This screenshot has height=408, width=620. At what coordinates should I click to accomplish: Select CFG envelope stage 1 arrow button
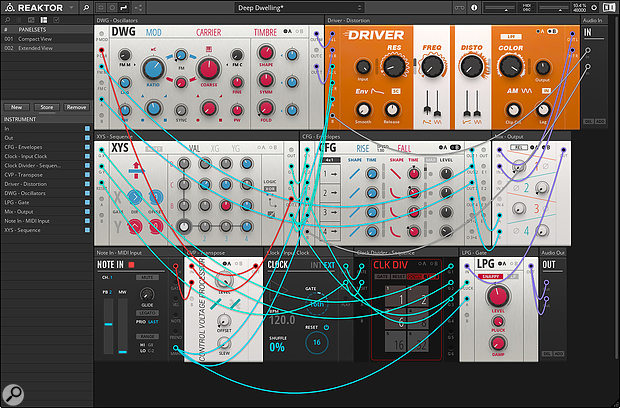(330, 174)
